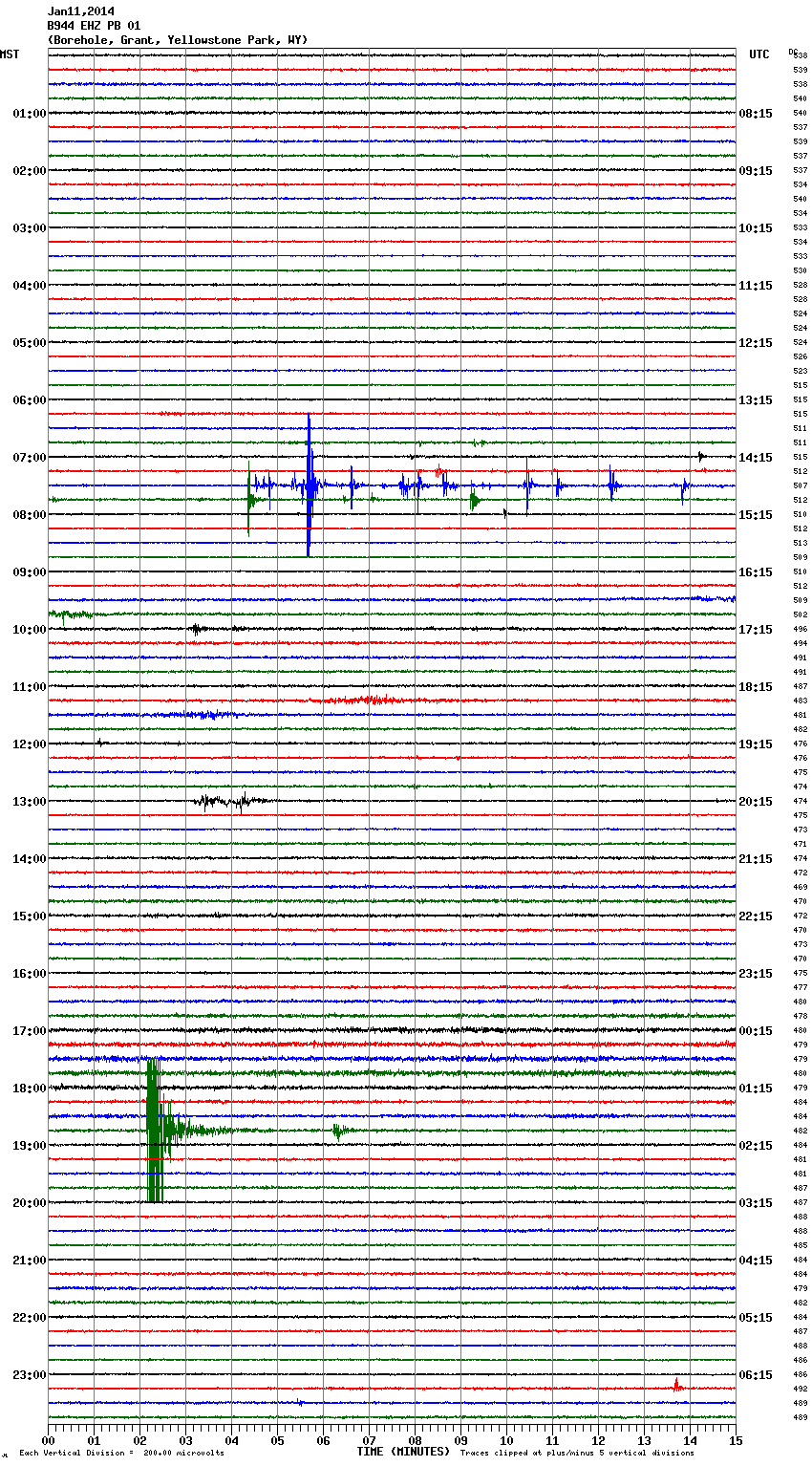Image resolution: width=812 pixels, height=1466 pixels.
Task: Click the 11:00 MST time label
Action: pyautogui.click(x=29, y=687)
